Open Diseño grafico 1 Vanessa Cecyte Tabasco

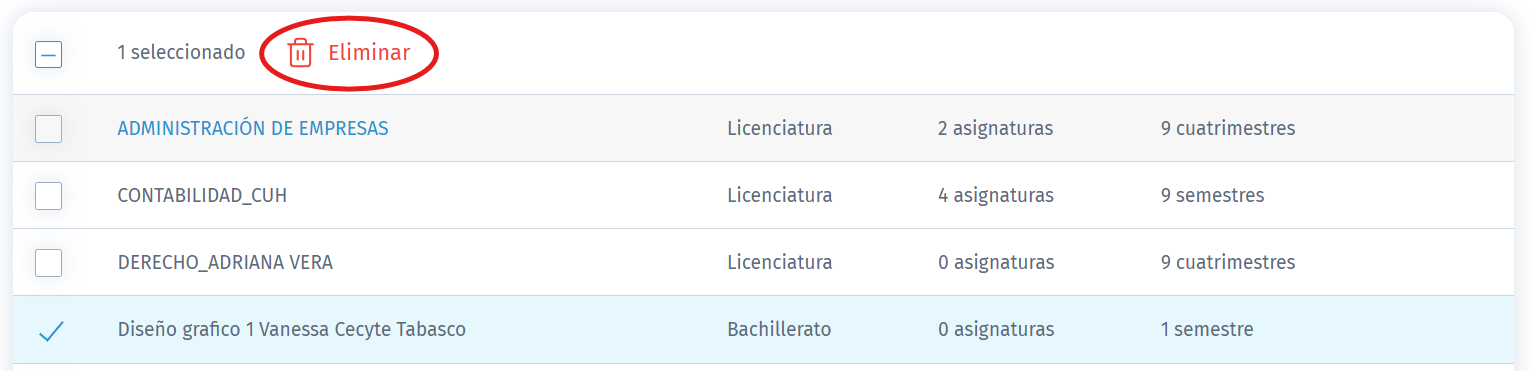pyautogui.click(x=291, y=329)
